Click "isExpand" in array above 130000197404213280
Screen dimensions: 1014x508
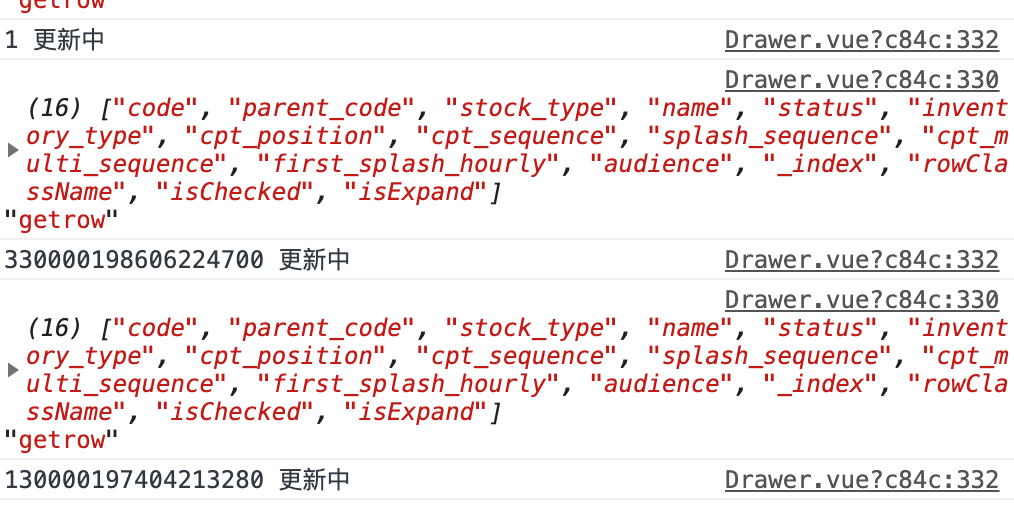pos(415,412)
